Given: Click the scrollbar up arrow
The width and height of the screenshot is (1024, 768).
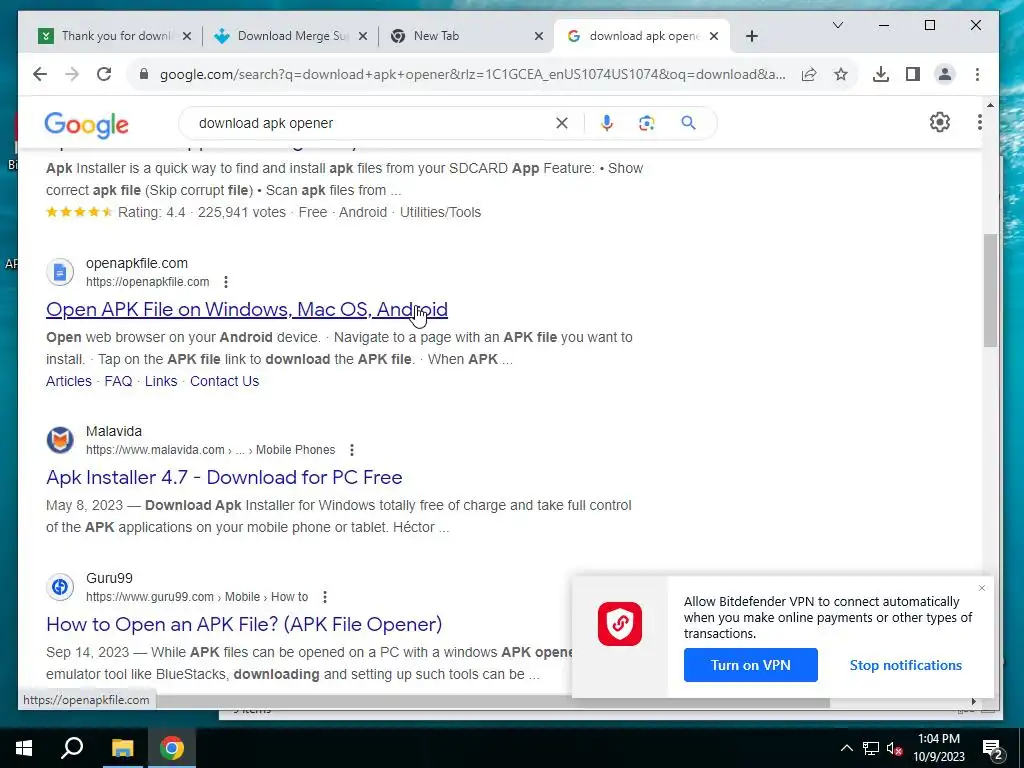Looking at the screenshot, I should (990, 105).
